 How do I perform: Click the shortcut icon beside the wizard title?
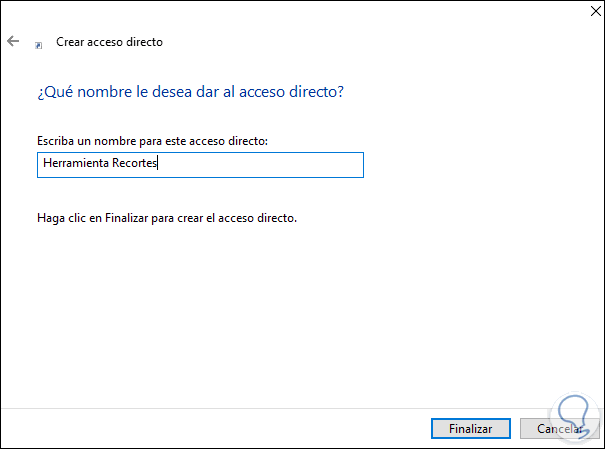39,45
